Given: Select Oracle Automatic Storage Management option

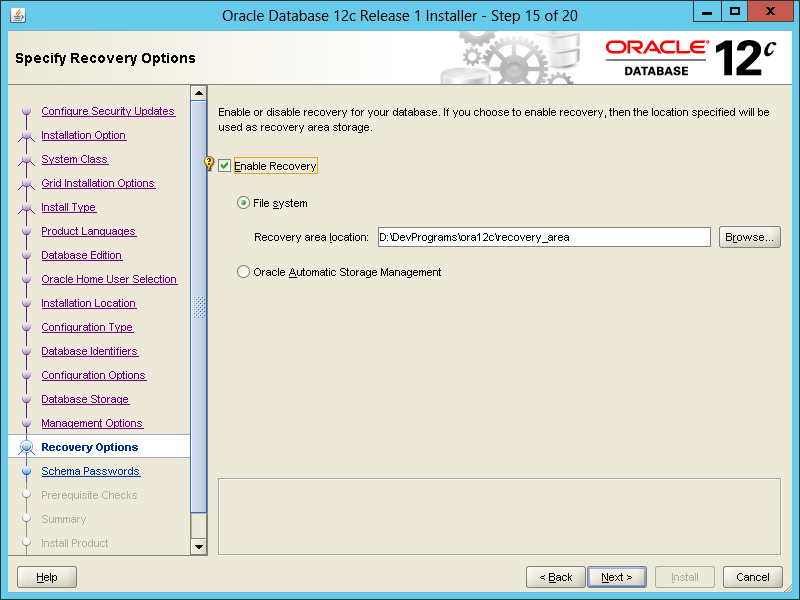Looking at the screenshot, I should point(243,272).
